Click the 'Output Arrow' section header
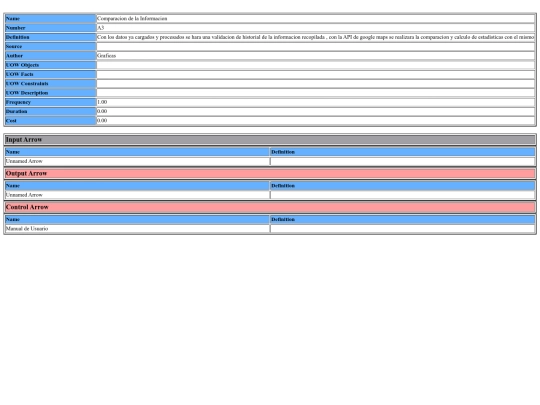 pos(270,174)
